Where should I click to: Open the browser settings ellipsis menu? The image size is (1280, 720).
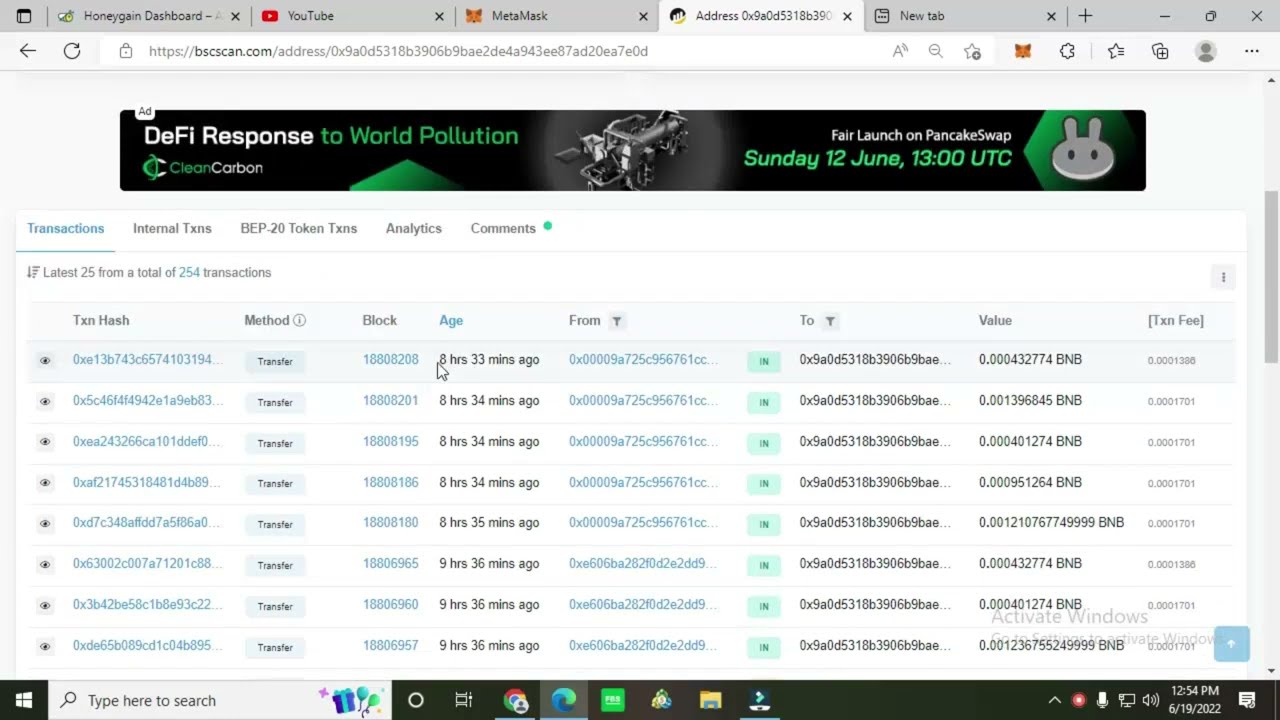click(1252, 51)
